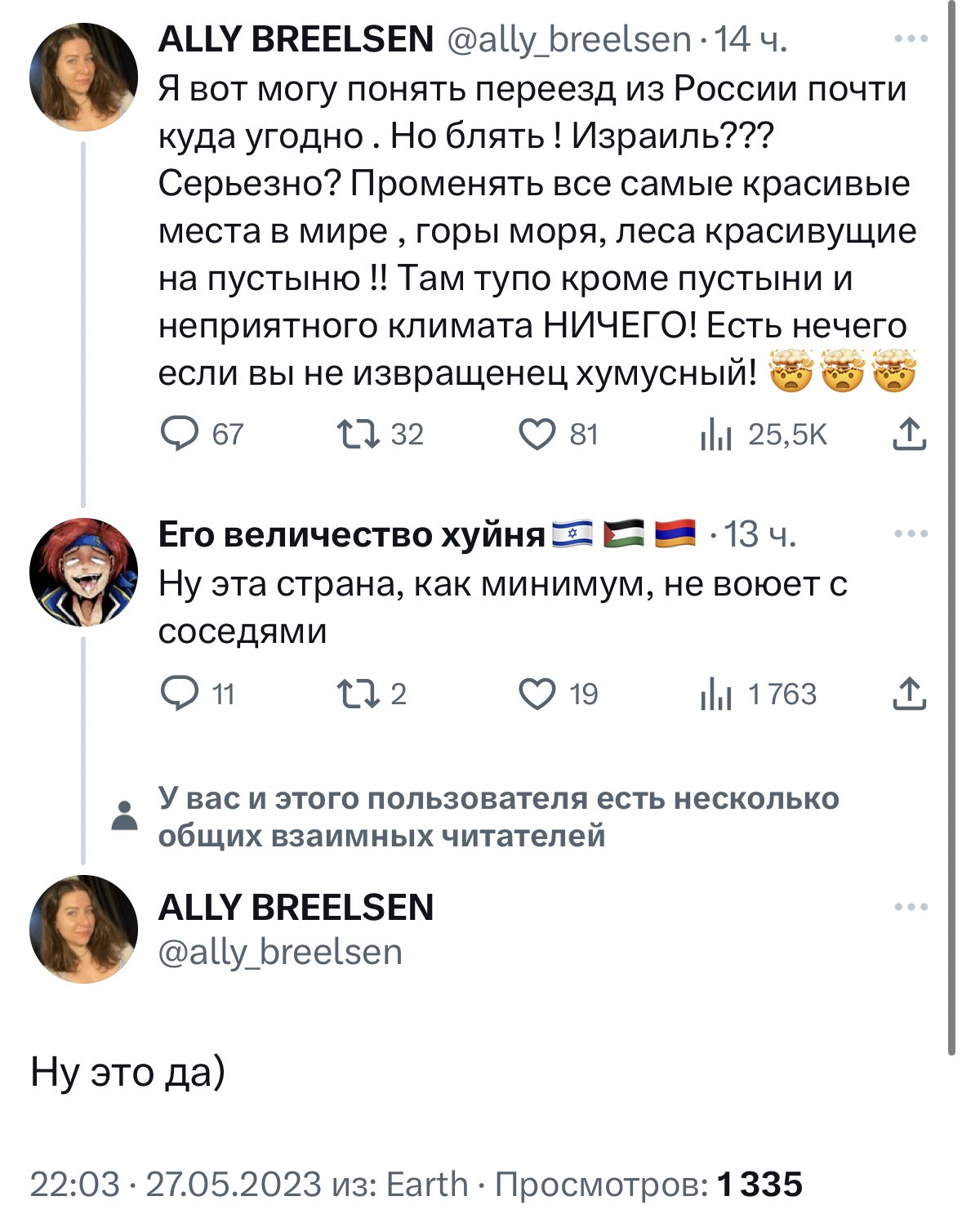View mutual followers notice
The height and width of the screenshot is (1232, 962).
coord(498,816)
